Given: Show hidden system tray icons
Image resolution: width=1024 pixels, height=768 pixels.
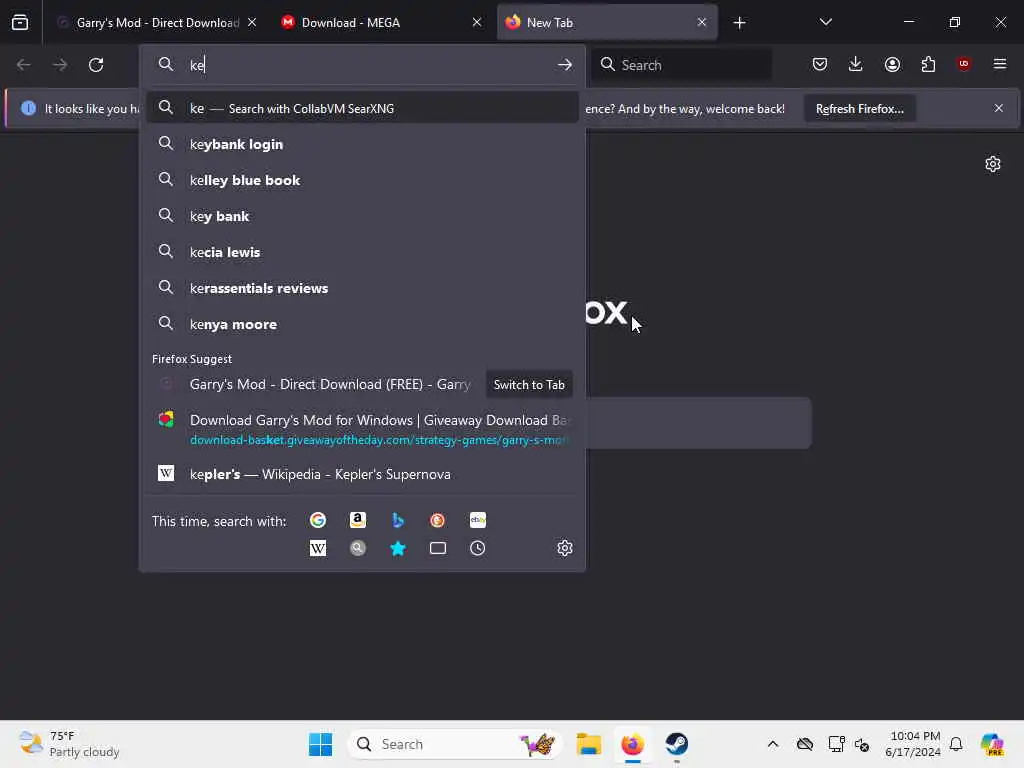Looking at the screenshot, I should [x=773, y=744].
